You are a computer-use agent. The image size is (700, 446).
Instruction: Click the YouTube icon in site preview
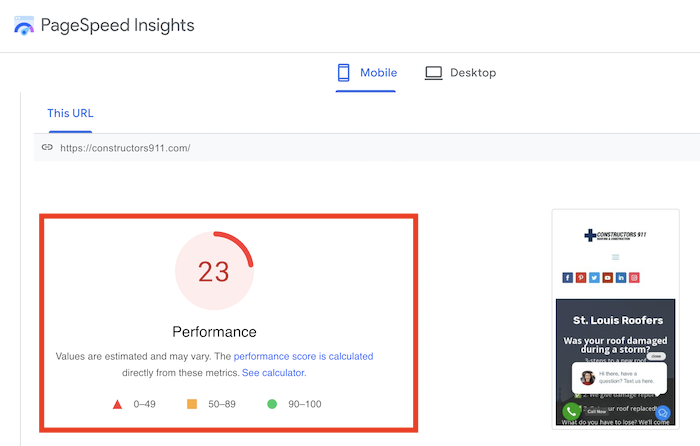[x=607, y=277]
